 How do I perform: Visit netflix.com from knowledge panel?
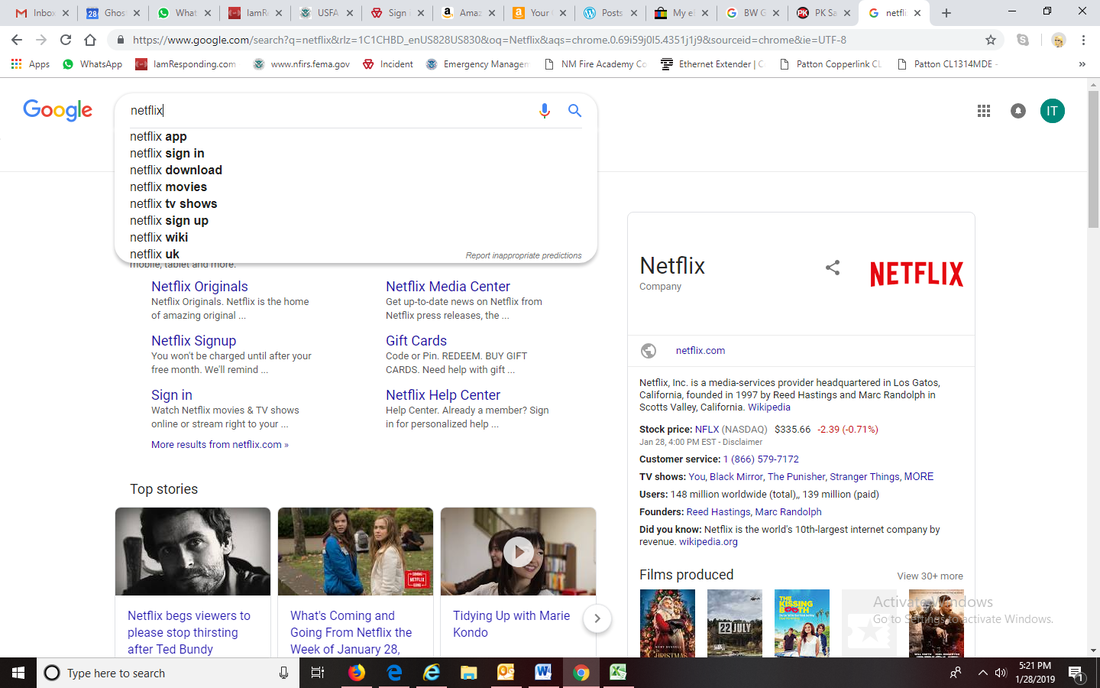[x=700, y=351]
